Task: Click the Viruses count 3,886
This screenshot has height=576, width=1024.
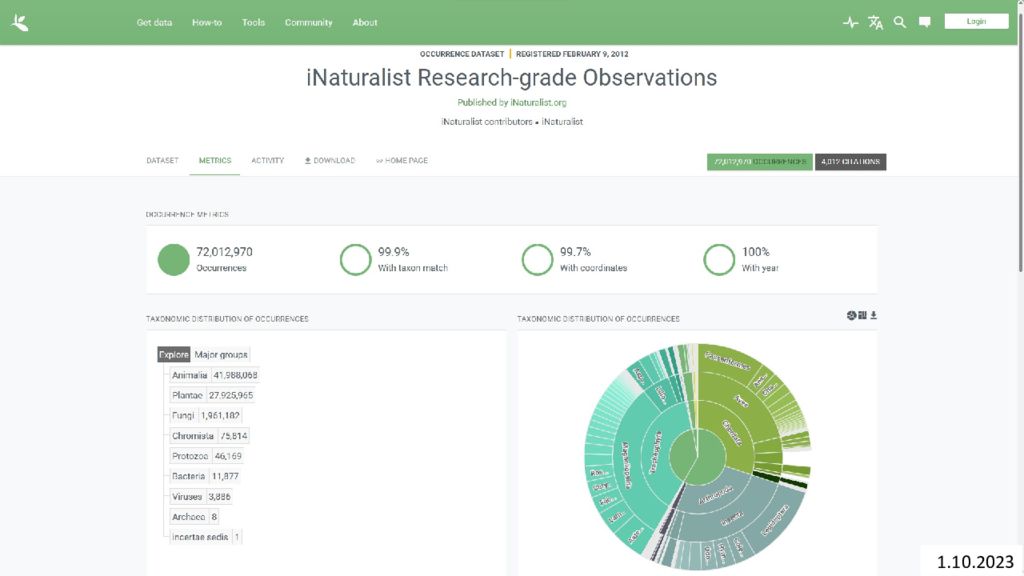Action: [x=219, y=496]
